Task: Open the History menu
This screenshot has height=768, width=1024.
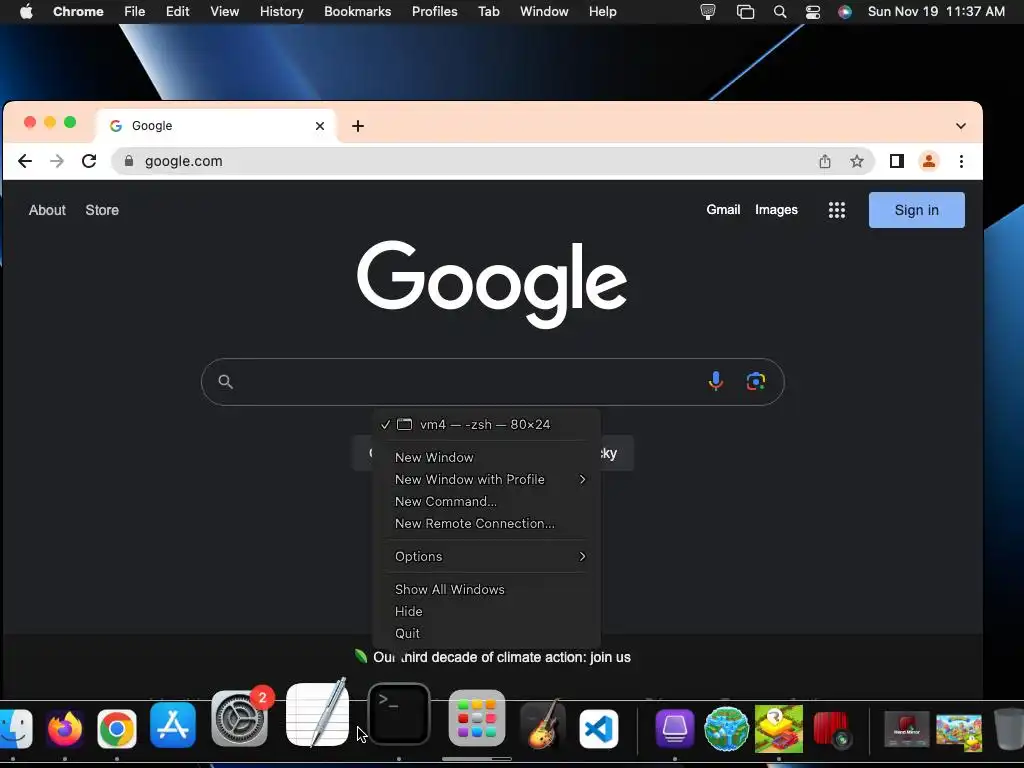Action: (281, 12)
